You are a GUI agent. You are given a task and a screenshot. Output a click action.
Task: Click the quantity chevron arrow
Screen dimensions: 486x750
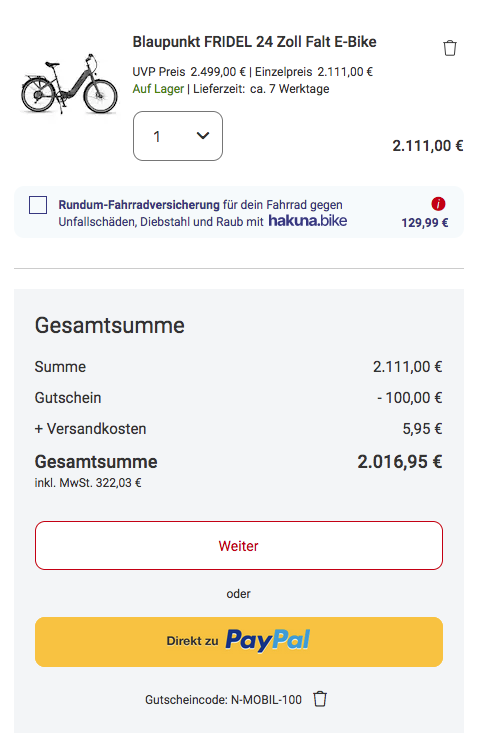(203, 136)
